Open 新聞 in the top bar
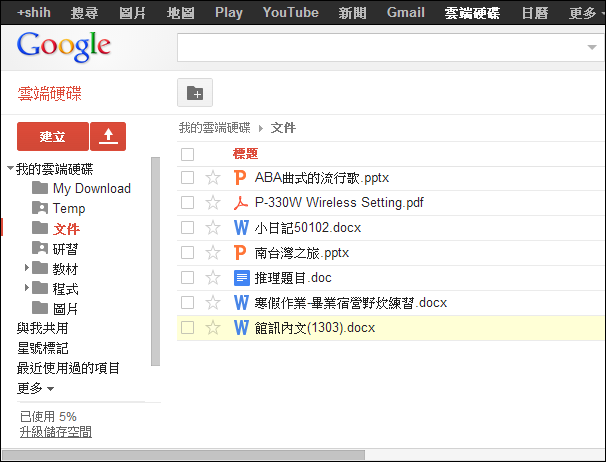This screenshot has height=462, width=606. point(352,13)
